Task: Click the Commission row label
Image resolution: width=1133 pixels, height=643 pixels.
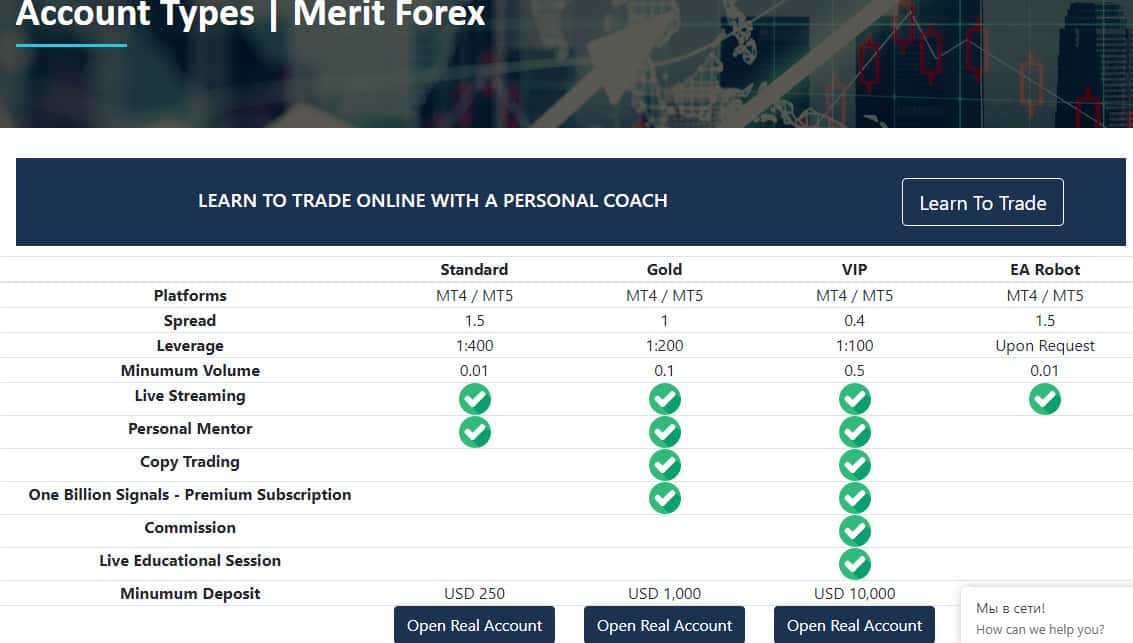Action: click(190, 527)
